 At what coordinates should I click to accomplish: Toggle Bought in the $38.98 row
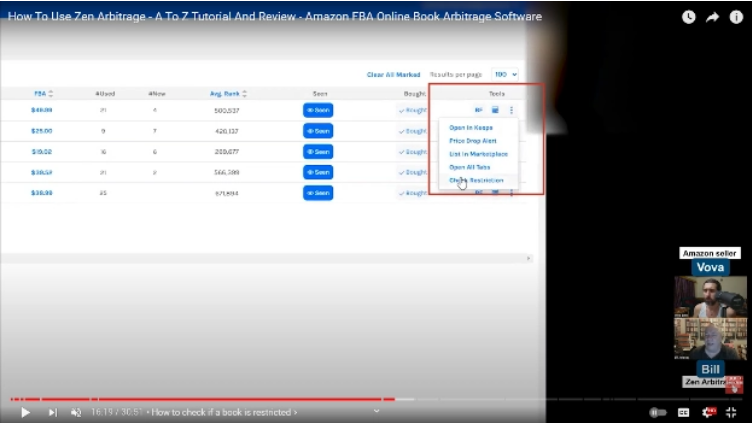(x=412, y=193)
